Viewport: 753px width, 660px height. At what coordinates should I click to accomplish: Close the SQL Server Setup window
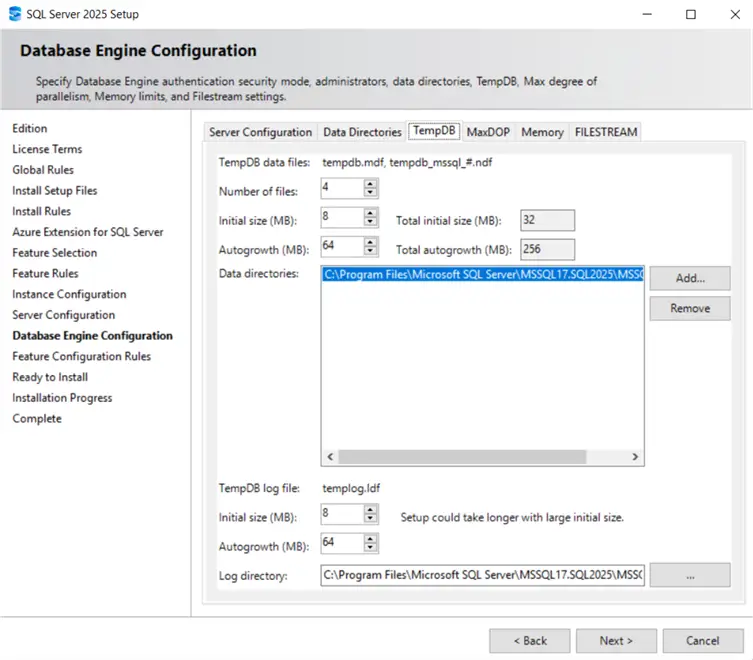735,14
